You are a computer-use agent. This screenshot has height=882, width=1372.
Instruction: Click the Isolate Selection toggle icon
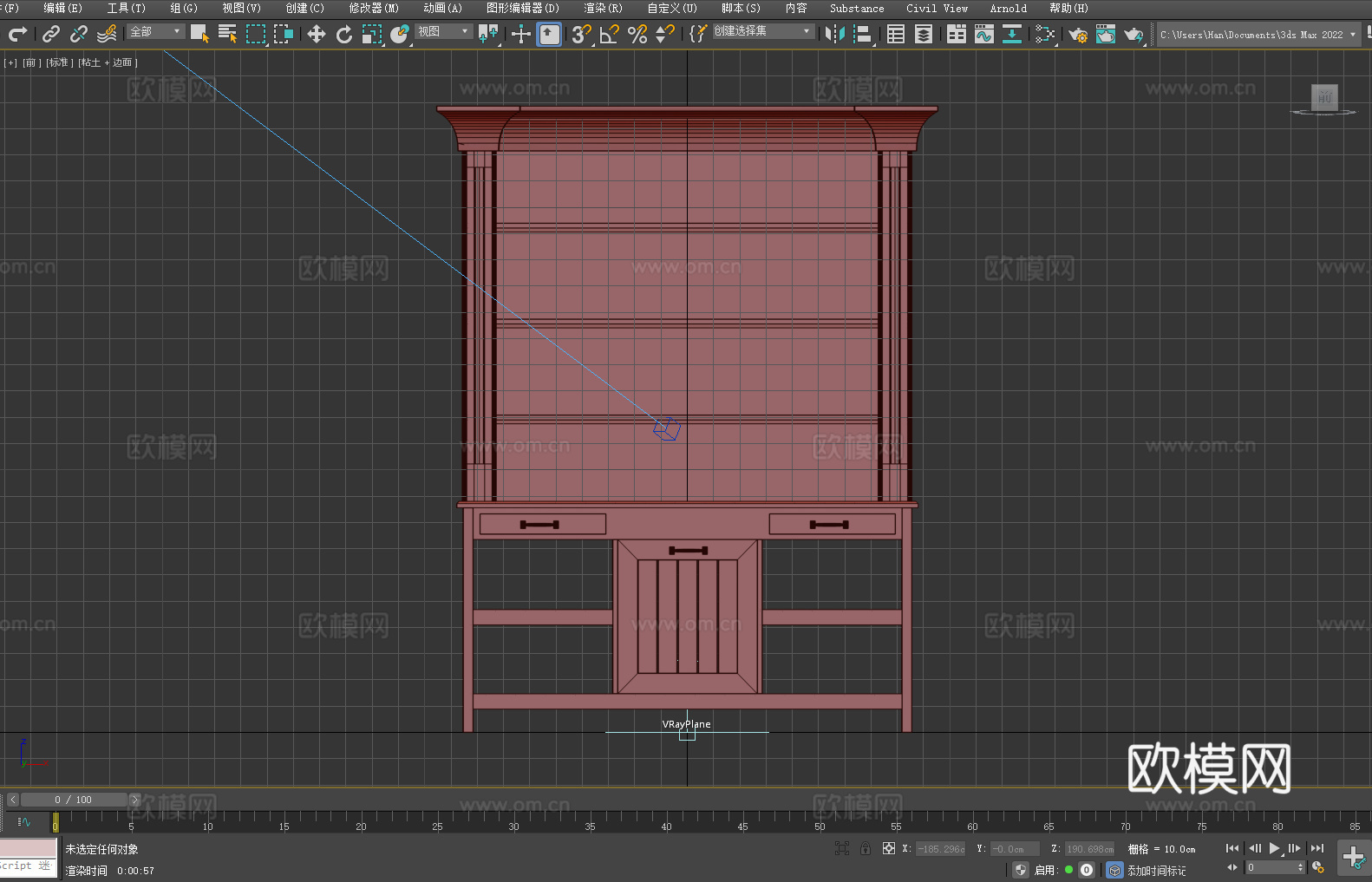pos(841,848)
